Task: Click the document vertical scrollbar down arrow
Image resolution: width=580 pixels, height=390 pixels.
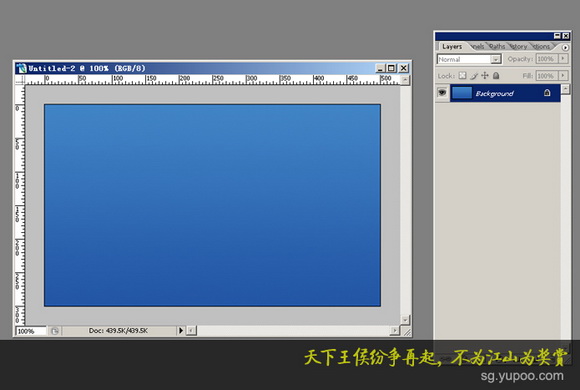Action: (405, 319)
